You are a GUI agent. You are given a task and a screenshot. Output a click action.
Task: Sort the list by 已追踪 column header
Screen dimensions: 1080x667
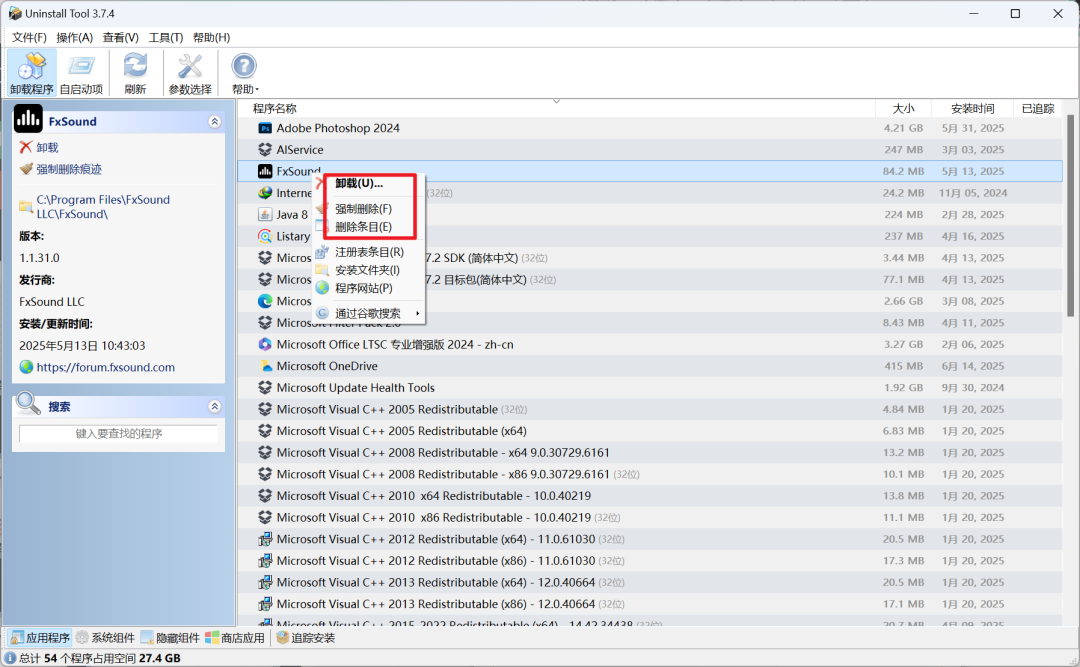click(1038, 108)
